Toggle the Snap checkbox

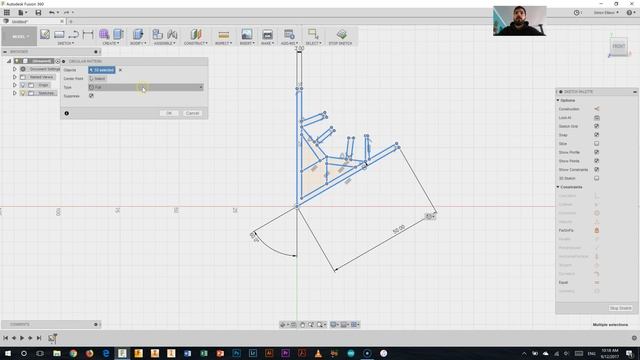point(596,135)
